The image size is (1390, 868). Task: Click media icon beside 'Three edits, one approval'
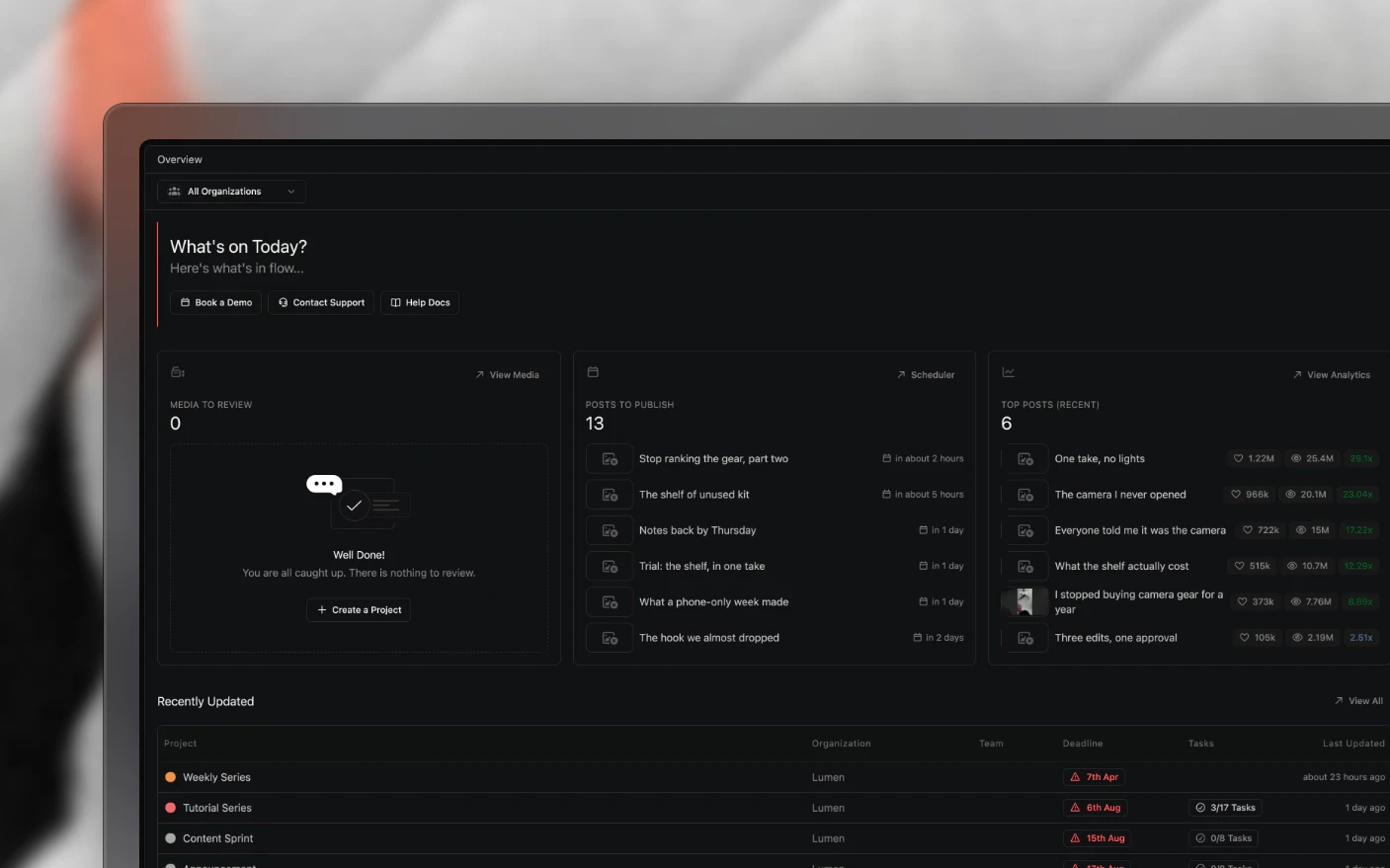(1025, 638)
